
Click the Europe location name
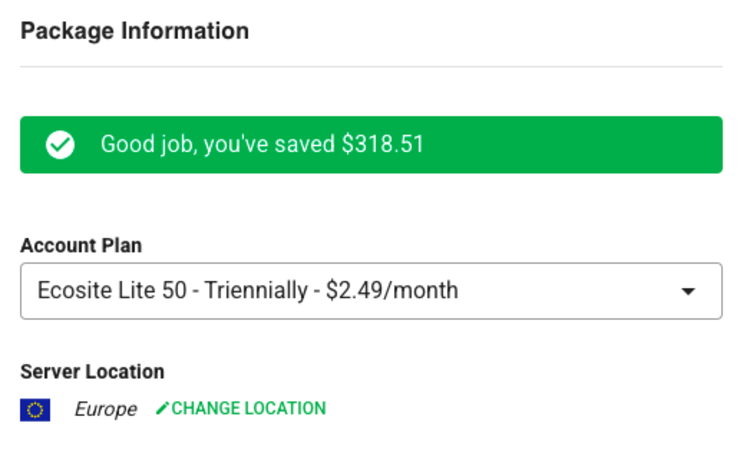[x=105, y=409]
